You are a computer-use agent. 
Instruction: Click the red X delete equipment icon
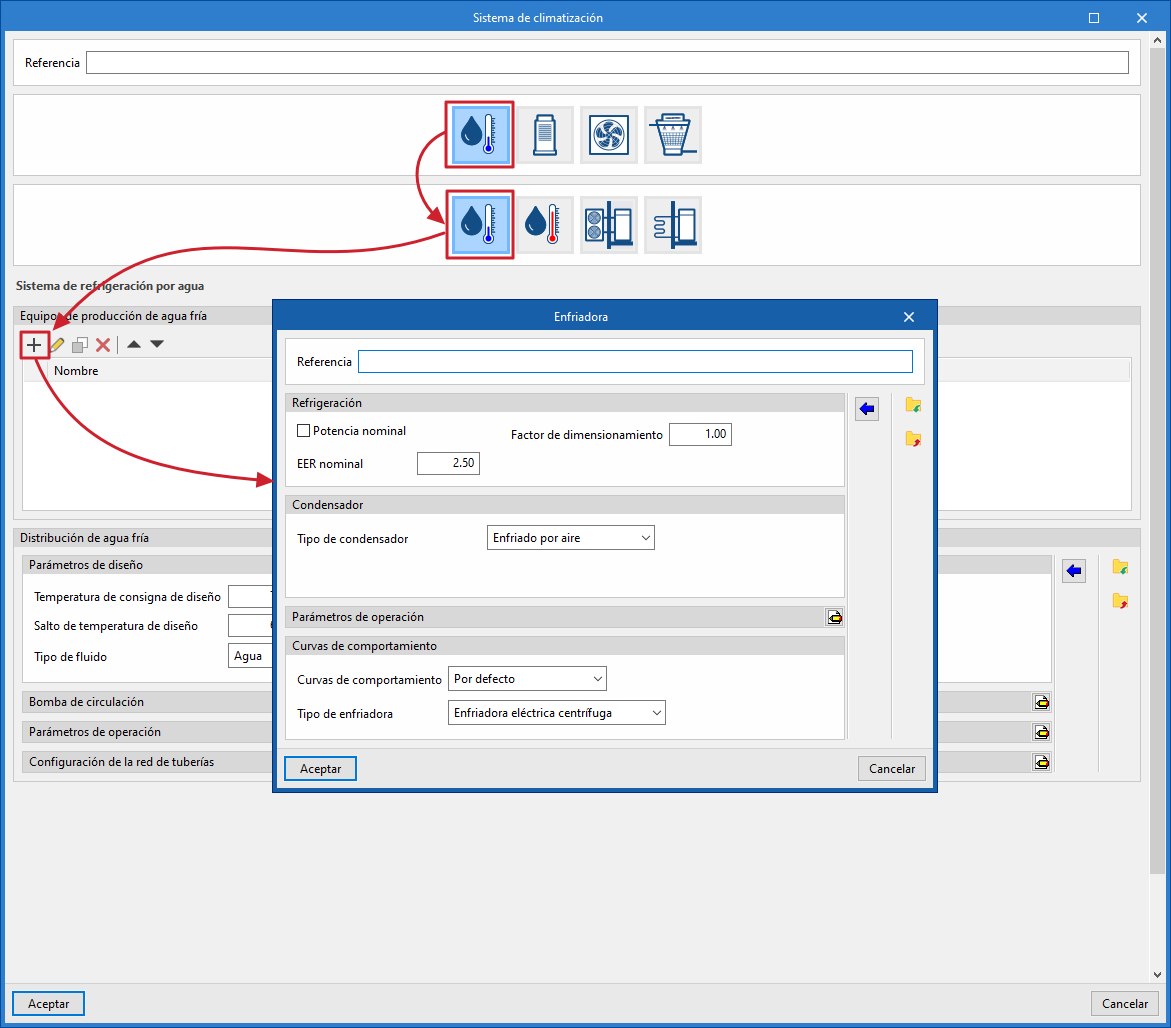[x=102, y=344]
